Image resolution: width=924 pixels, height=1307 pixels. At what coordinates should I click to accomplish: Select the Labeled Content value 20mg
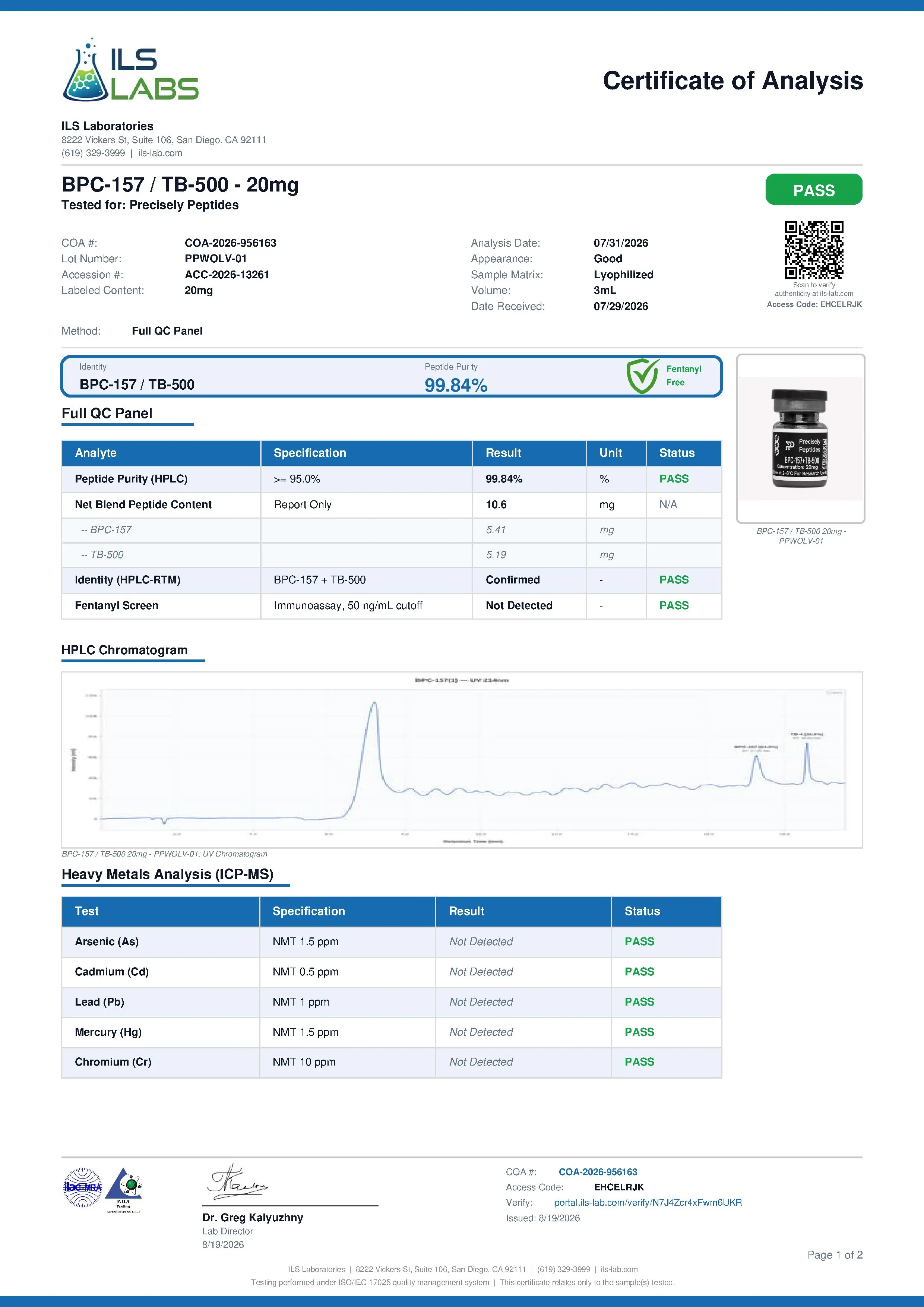coord(199,290)
